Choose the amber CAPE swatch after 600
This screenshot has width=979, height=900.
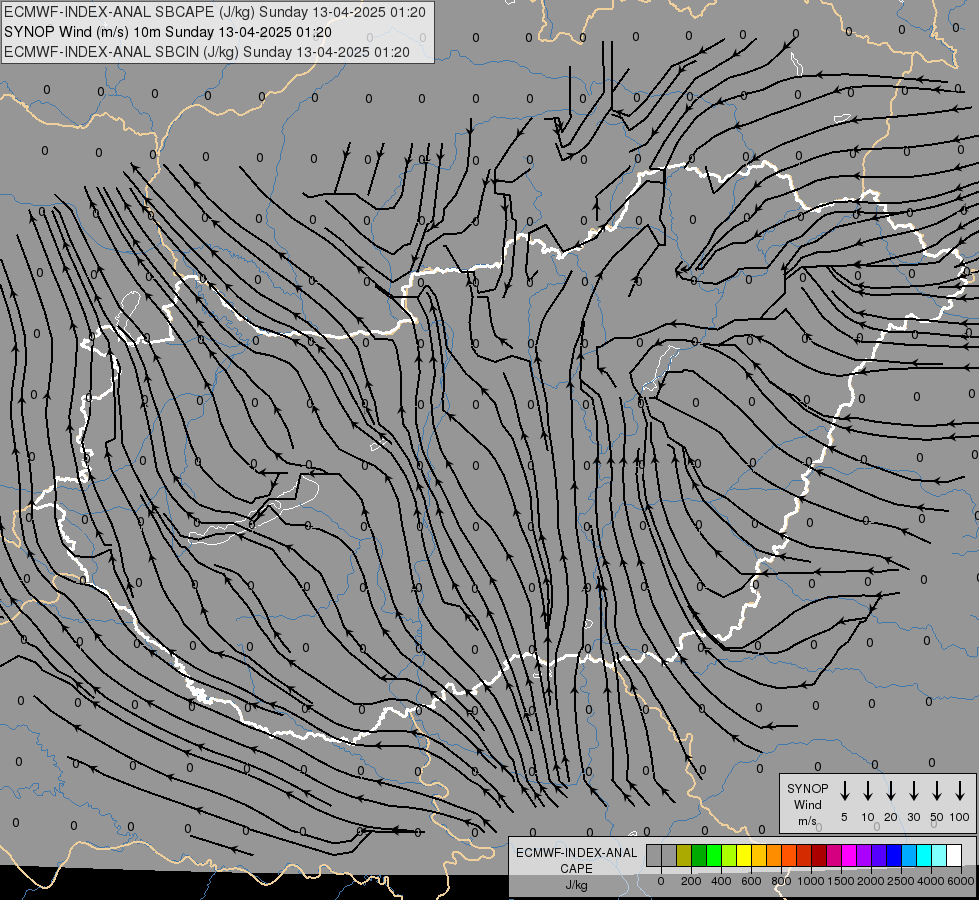pyautogui.click(x=759, y=855)
